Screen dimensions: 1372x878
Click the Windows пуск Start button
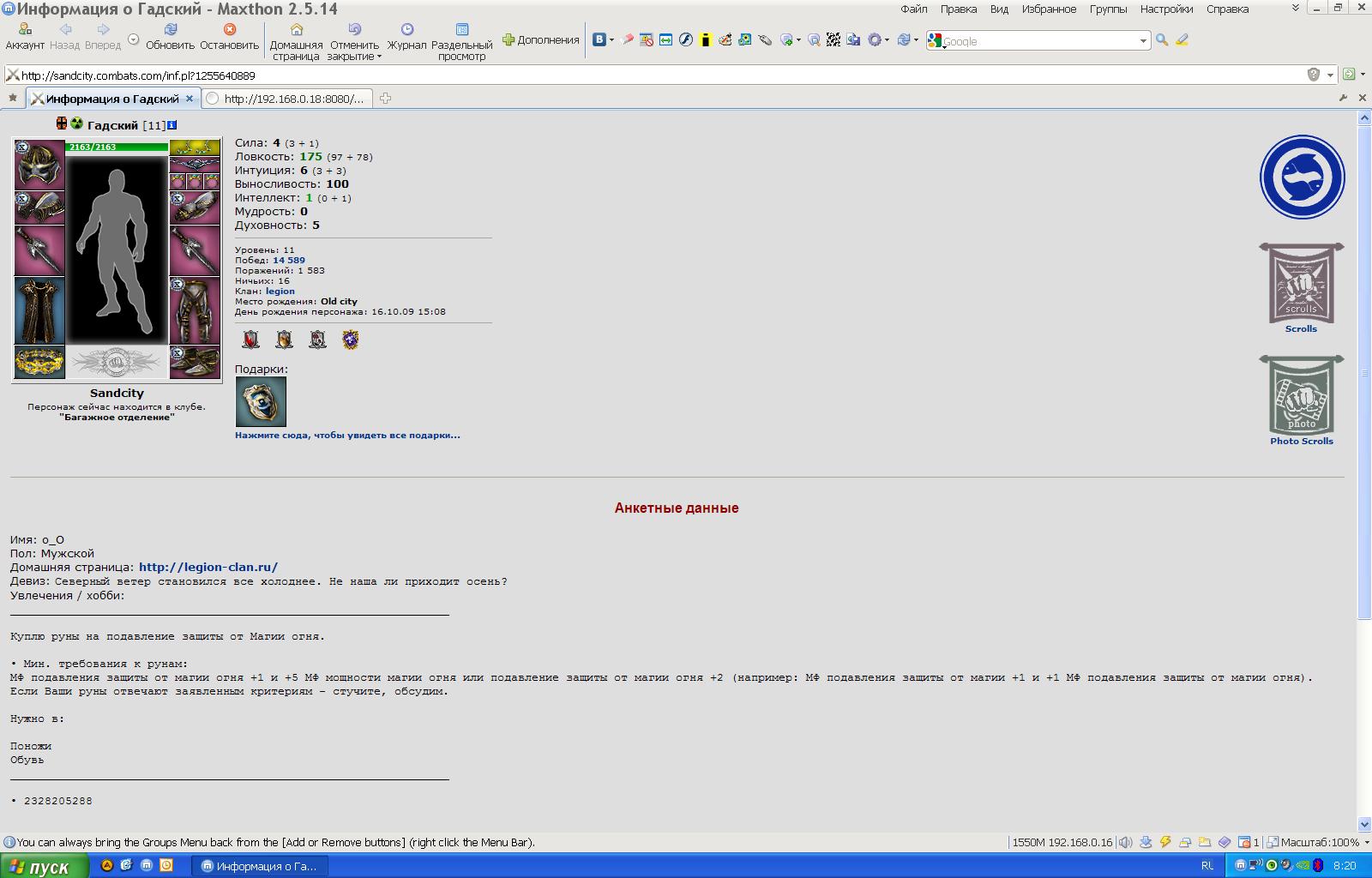tap(44, 866)
